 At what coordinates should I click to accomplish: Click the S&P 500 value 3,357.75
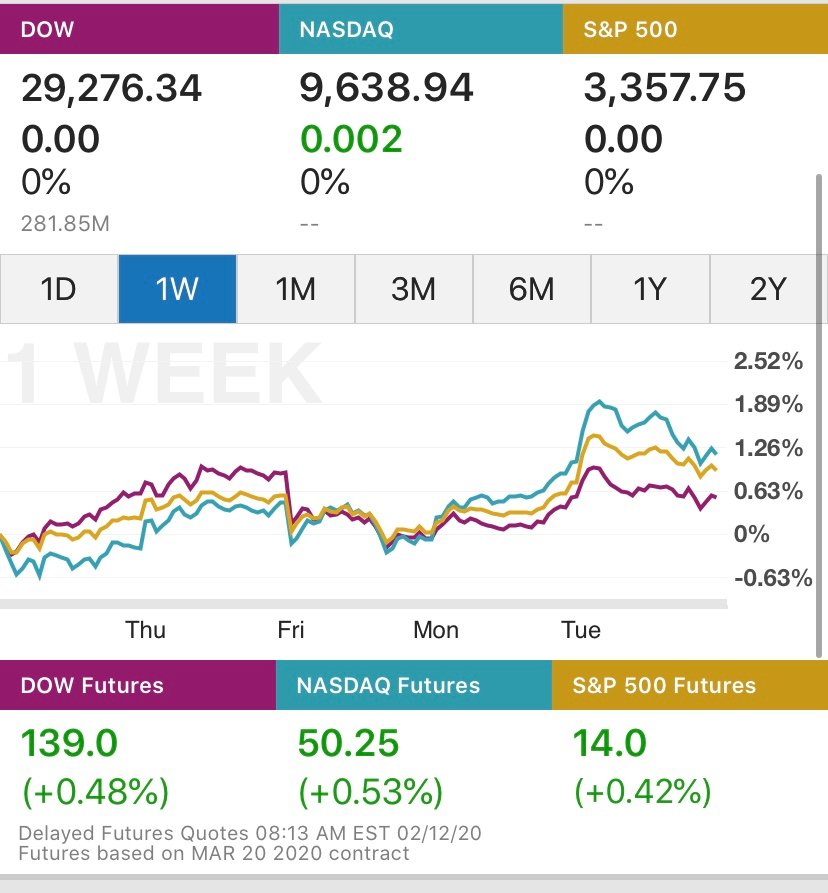(665, 88)
